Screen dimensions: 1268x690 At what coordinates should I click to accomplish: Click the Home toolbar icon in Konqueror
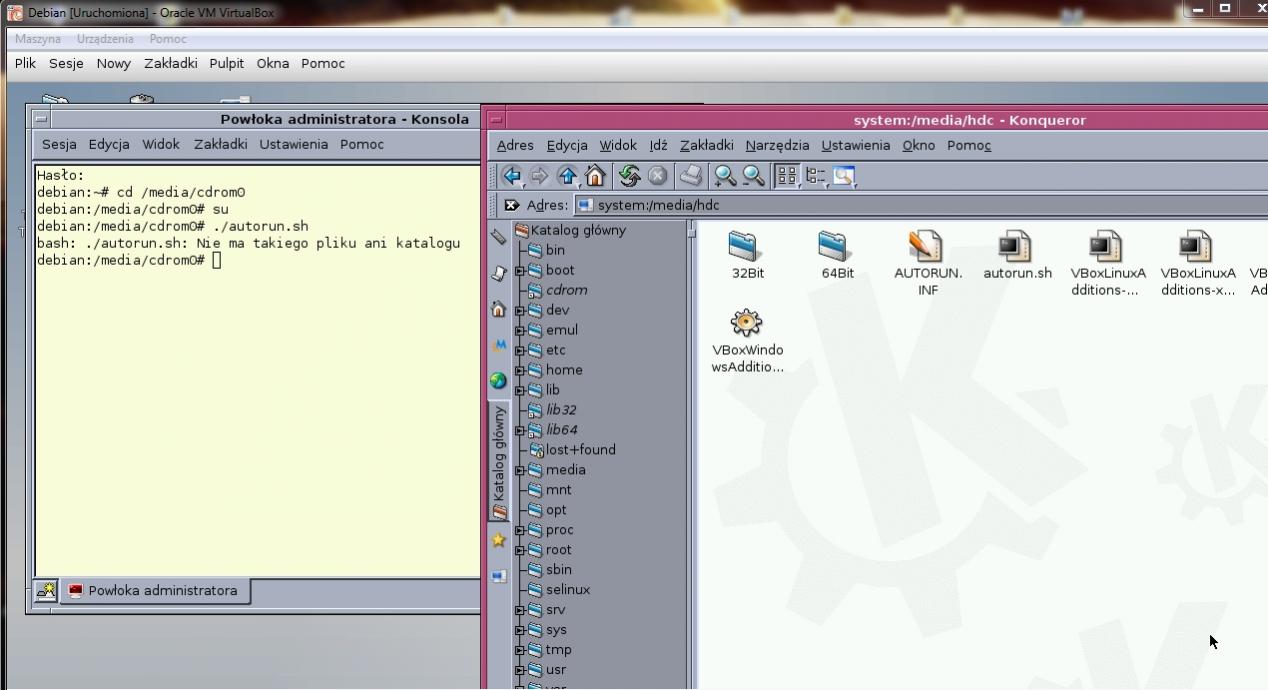click(595, 176)
